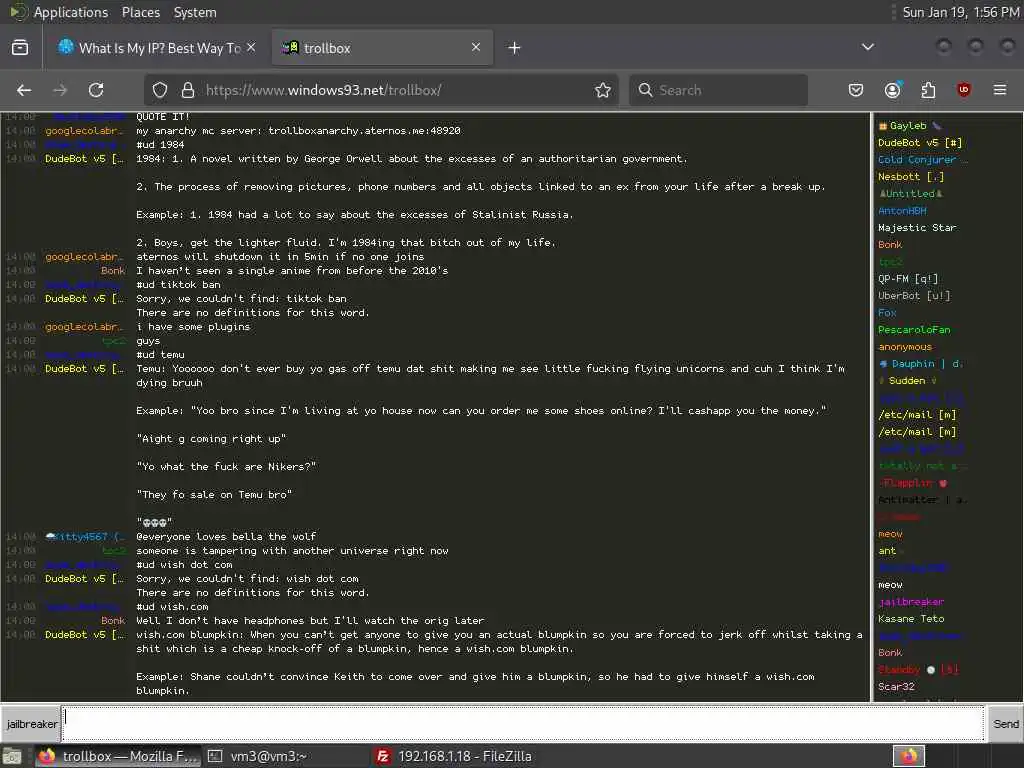
Task: Focus the browser Search field
Action: point(718,90)
